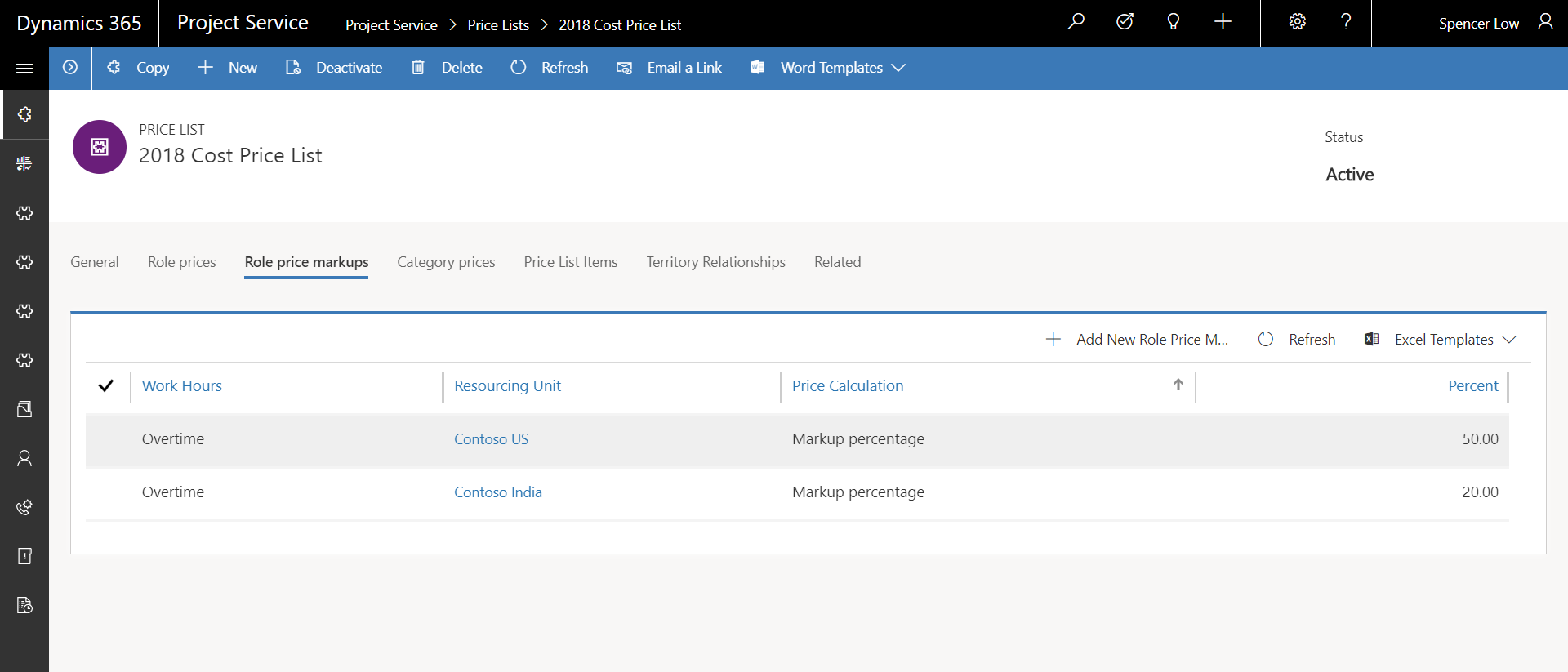1568x672 pixels.
Task: Select the Contoso India Overtime row
Action: tap(797, 492)
